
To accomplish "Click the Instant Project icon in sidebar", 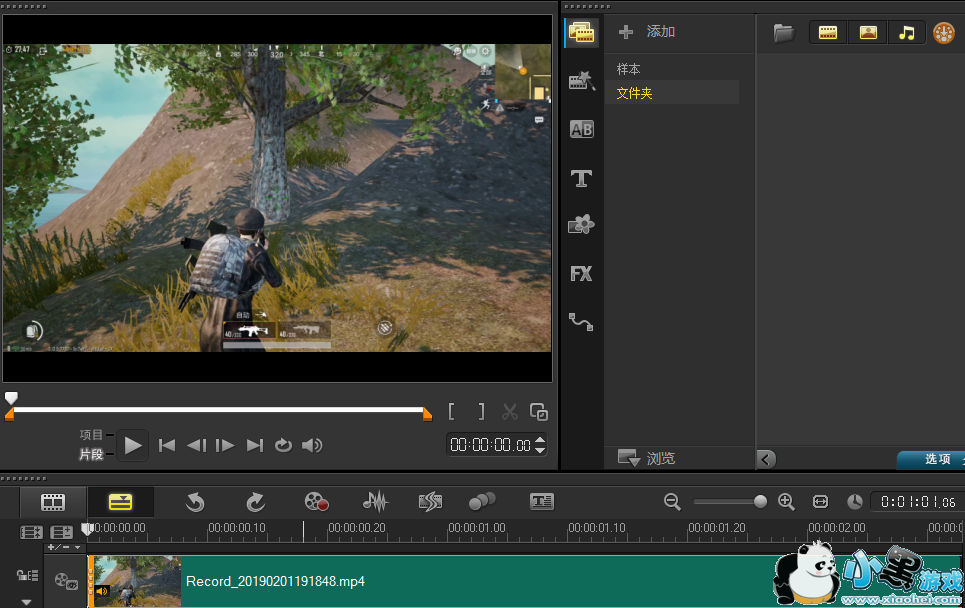I will (x=581, y=82).
